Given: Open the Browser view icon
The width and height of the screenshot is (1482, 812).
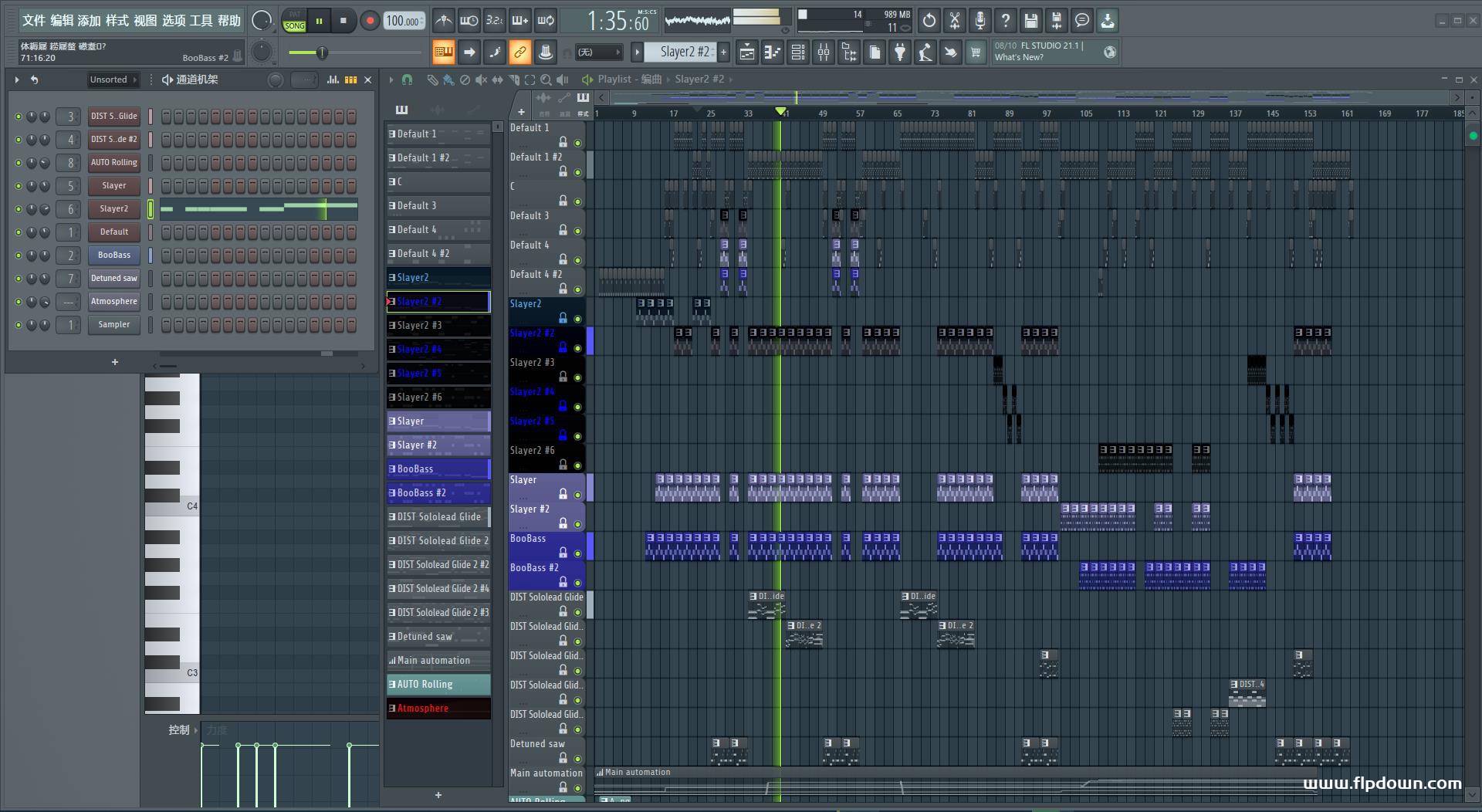Looking at the screenshot, I should click(849, 52).
